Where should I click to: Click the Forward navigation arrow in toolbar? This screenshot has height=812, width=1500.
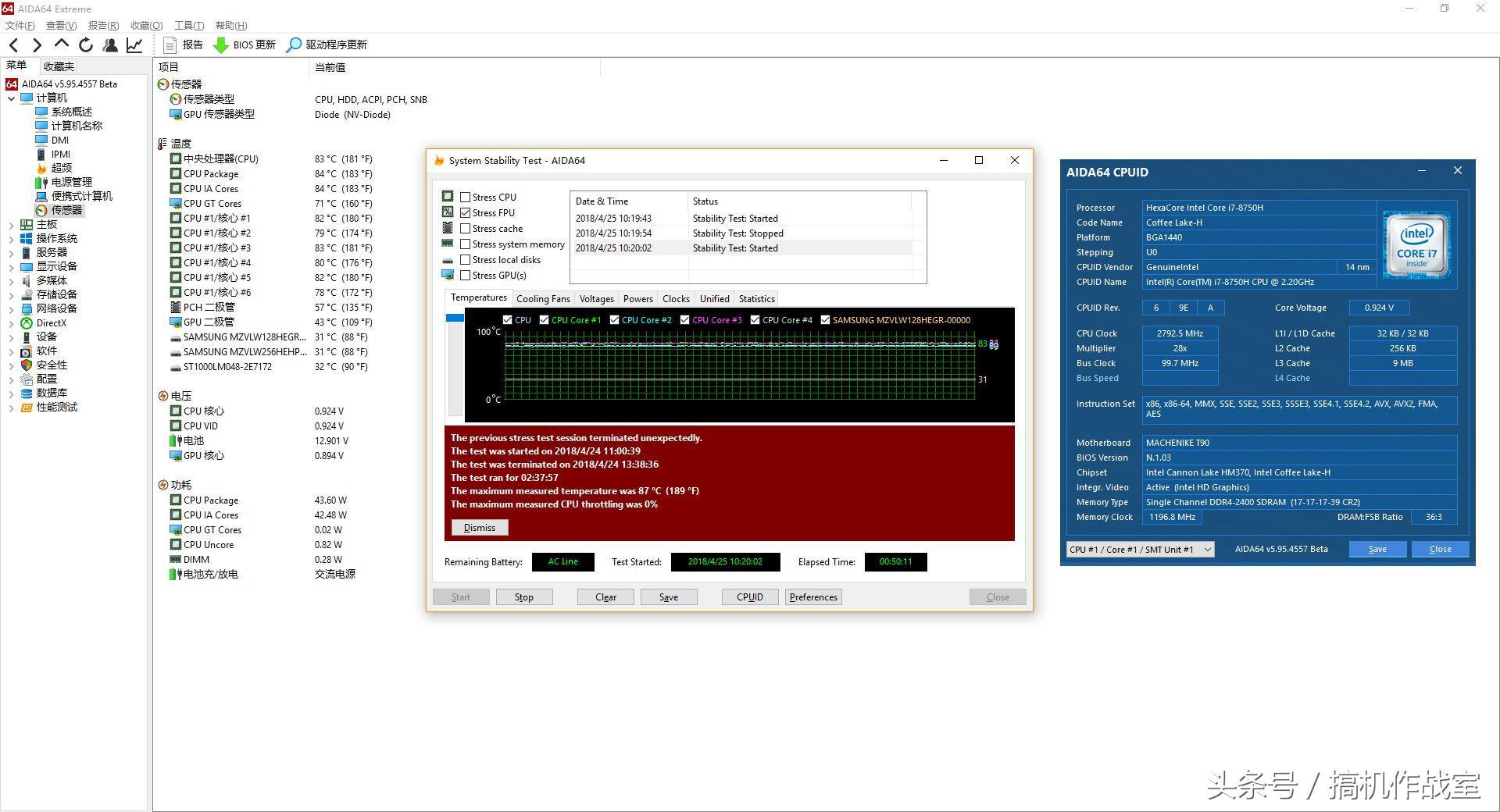[x=37, y=45]
